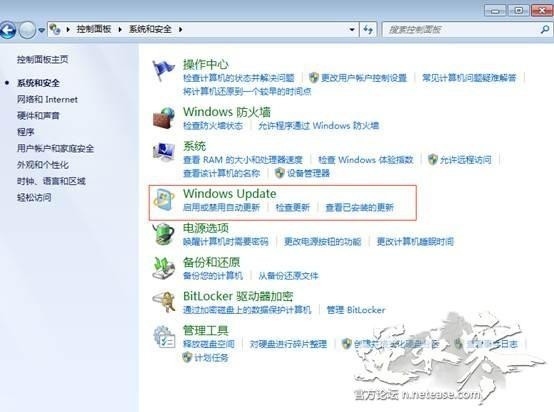
Task: Select 网络和 Internet in the sidebar
Action: click(x=47, y=100)
